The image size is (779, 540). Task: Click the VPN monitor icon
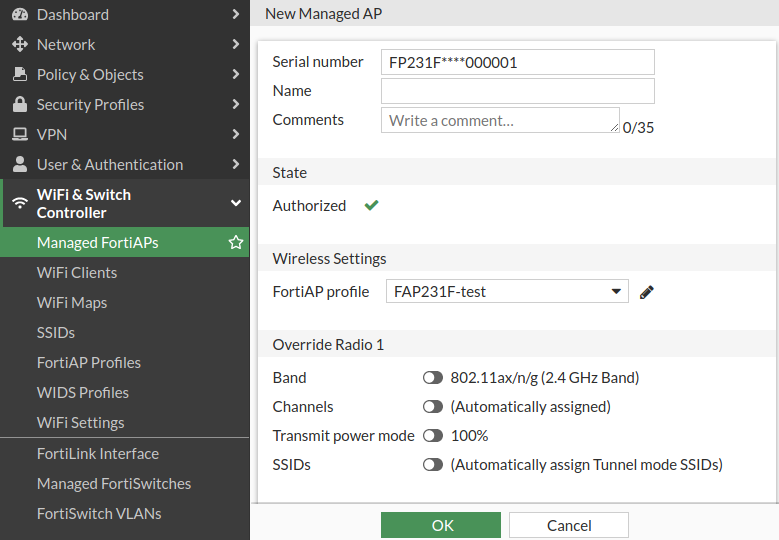point(19,135)
